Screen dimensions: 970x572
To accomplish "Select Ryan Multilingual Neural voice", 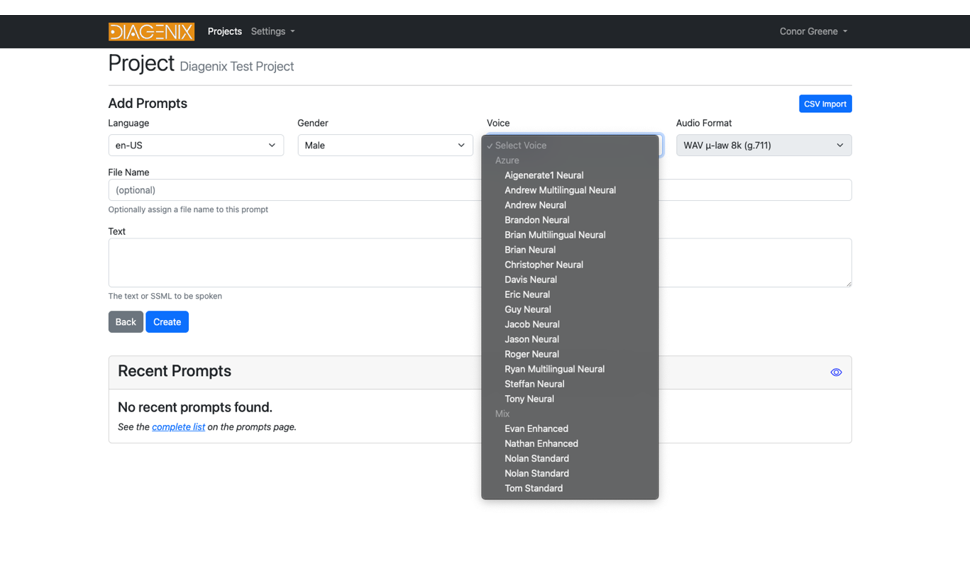I will click(x=570, y=369).
